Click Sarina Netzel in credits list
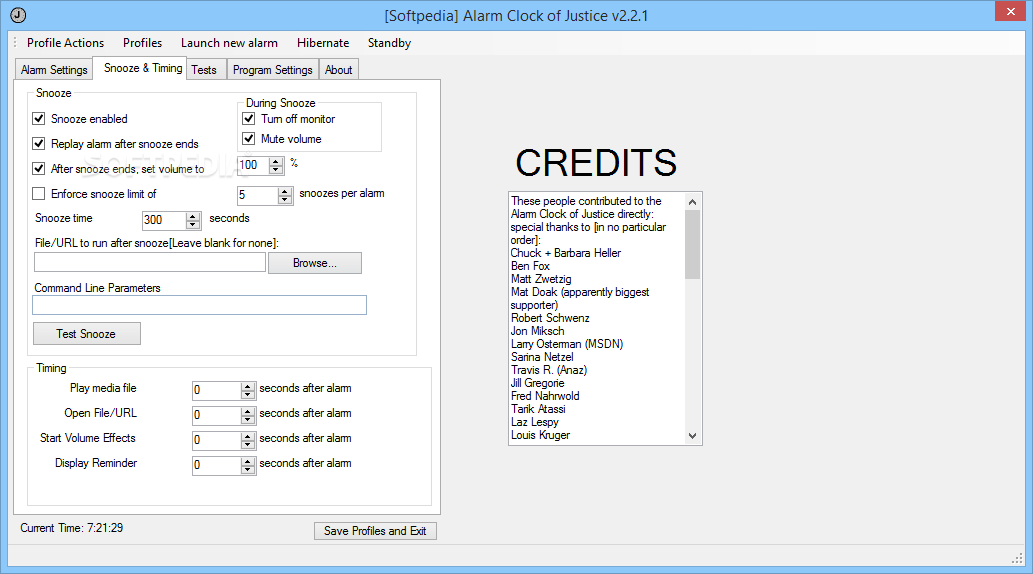The width and height of the screenshot is (1033, 574). 542,357
